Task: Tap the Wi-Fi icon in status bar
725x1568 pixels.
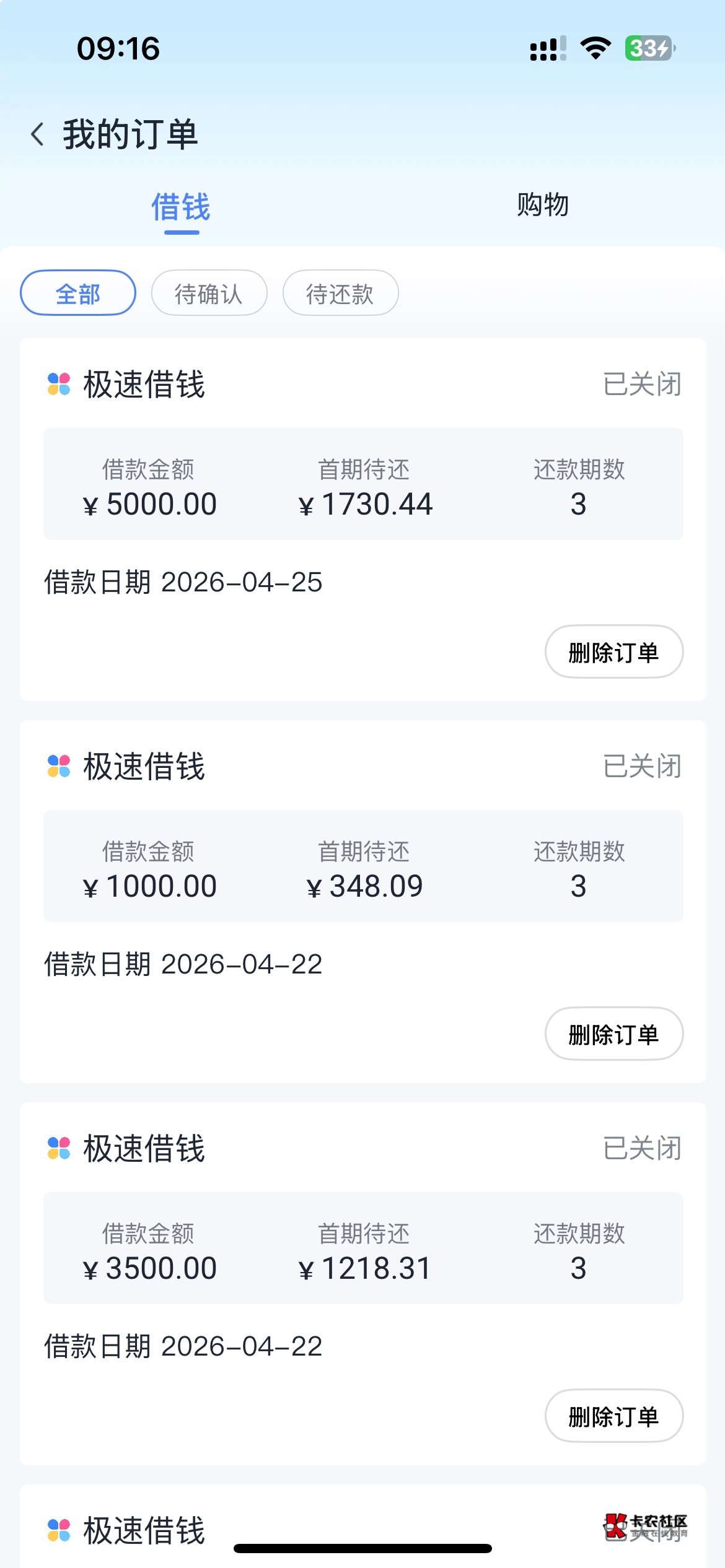Action: [x=595, y=48]
